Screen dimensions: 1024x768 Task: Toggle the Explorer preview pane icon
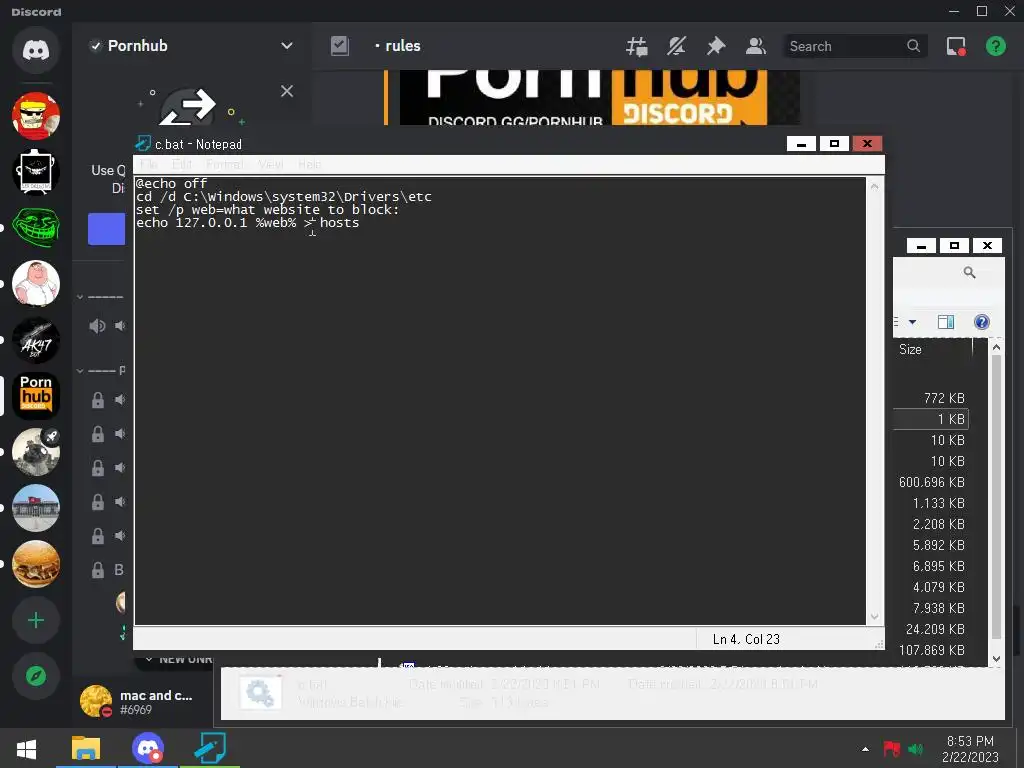pos(946,322)
